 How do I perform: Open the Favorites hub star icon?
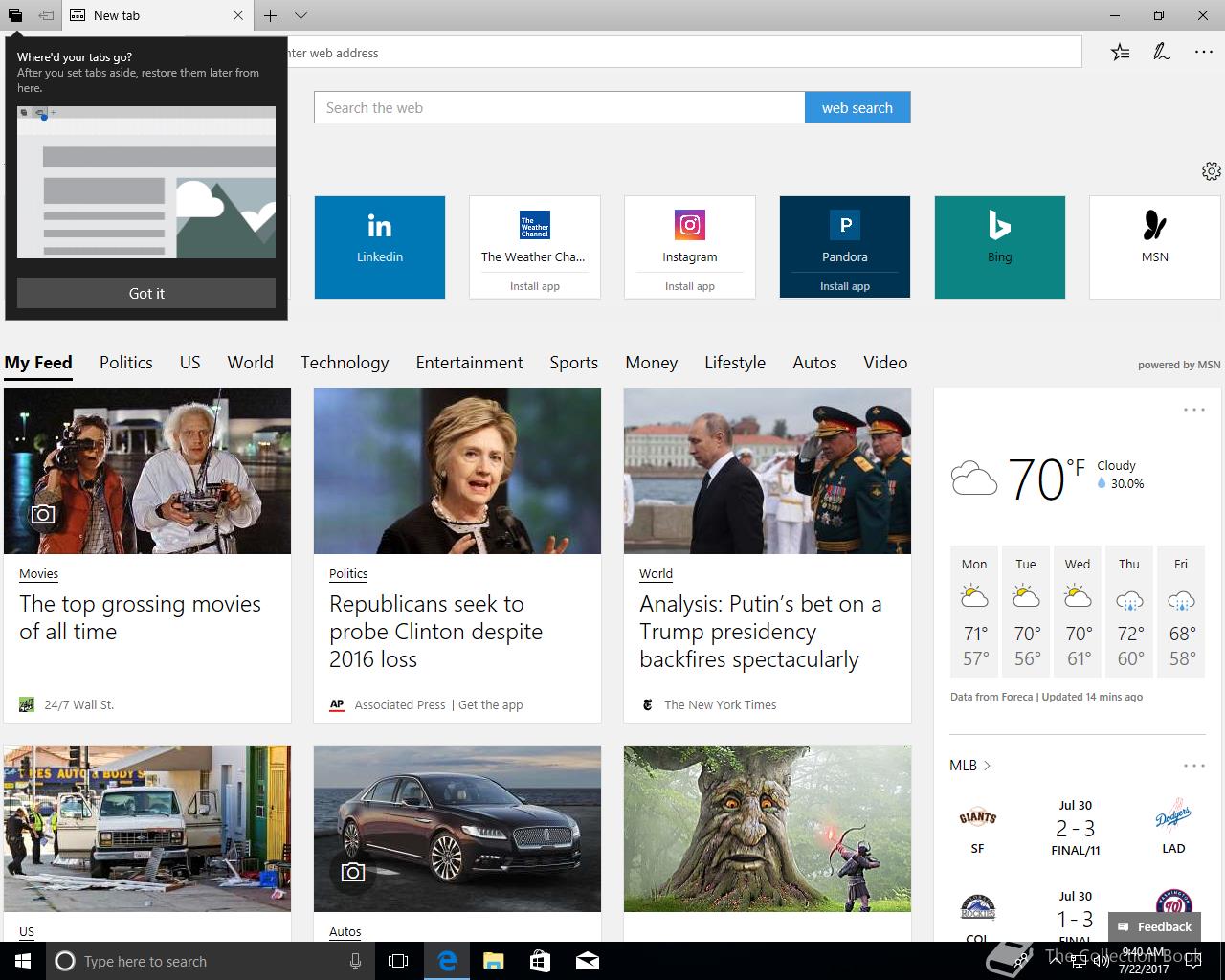click(1120, 53)
